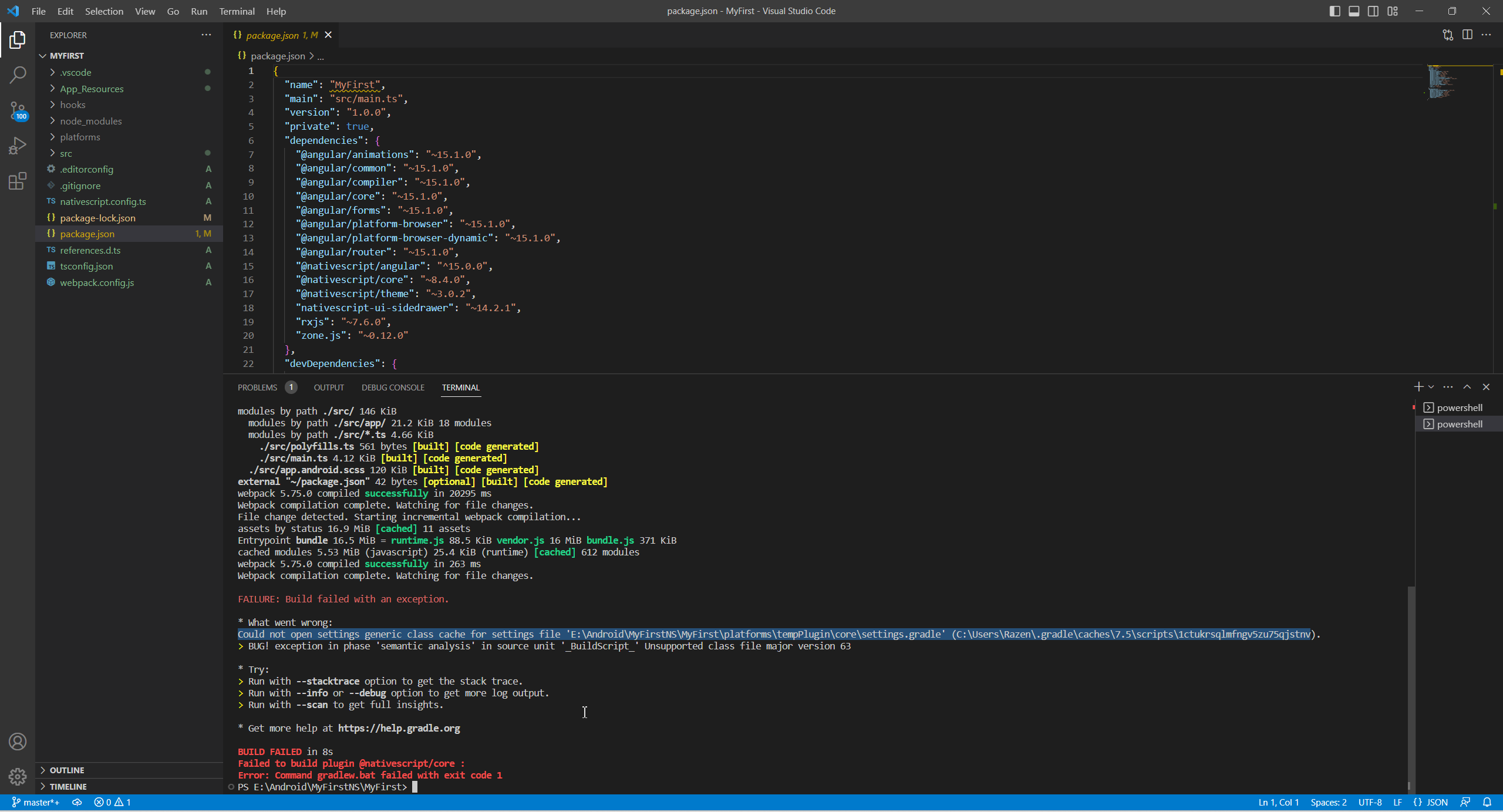This screenshot has height=812, width=1503.
Task: Open Run and Debug view
Action: coord(18,145)
